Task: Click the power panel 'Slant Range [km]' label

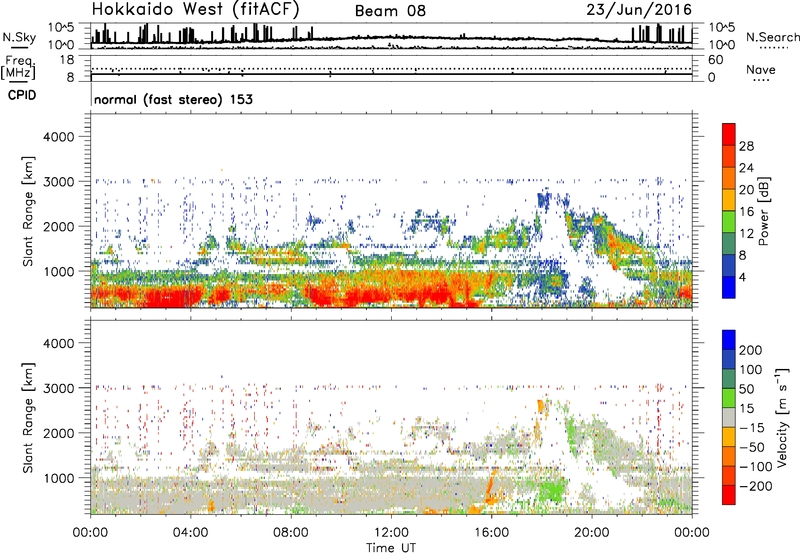Action: [28, 211]
